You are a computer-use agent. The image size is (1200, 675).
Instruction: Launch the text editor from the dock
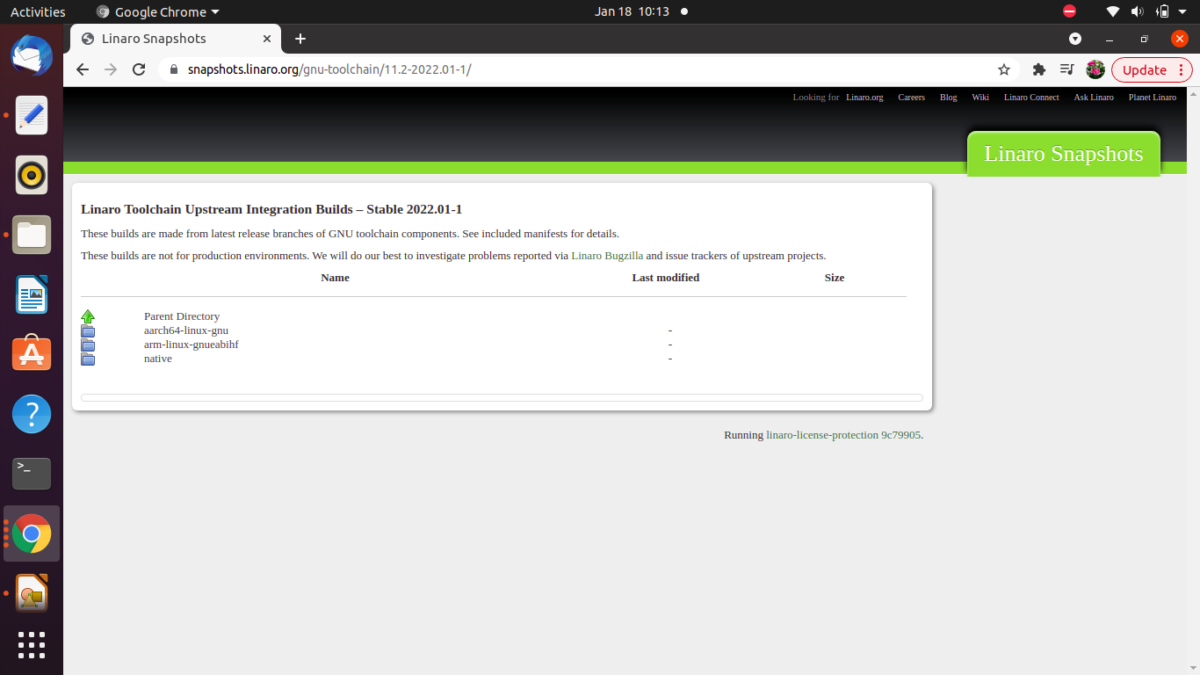click(x=31, y=115)
